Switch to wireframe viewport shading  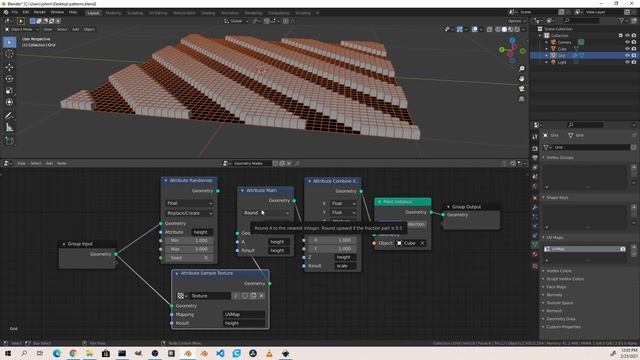point(498,29)
